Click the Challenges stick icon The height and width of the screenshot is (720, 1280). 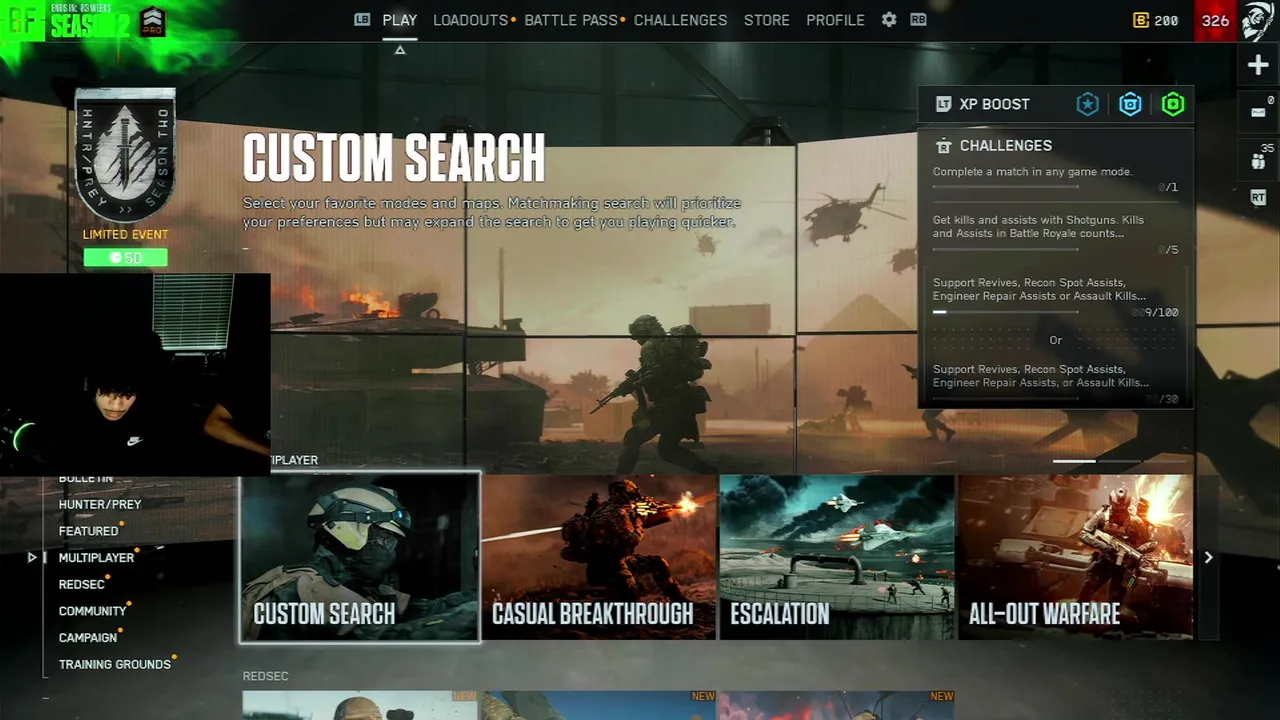943,146
